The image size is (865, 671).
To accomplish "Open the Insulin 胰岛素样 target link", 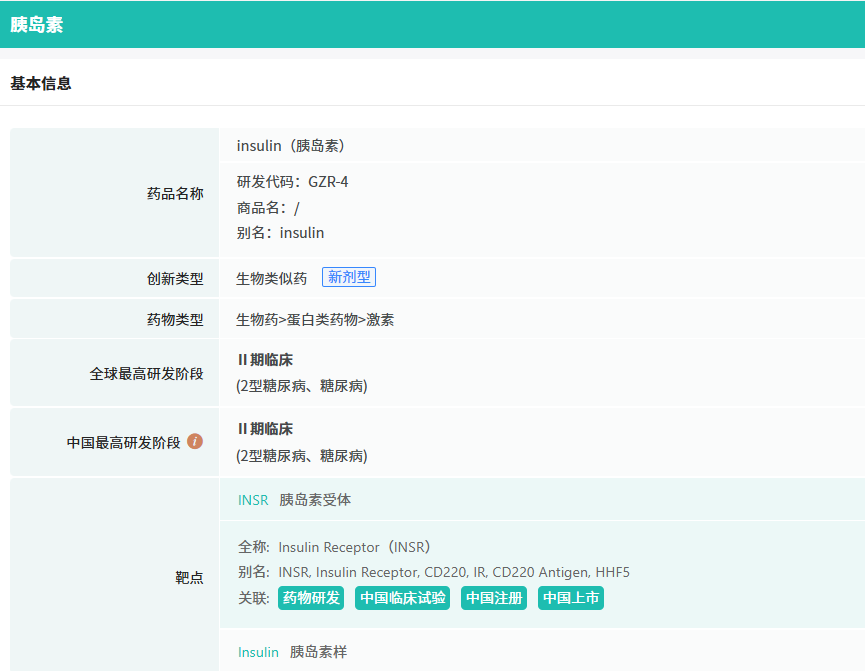I will tap(258, 652).
